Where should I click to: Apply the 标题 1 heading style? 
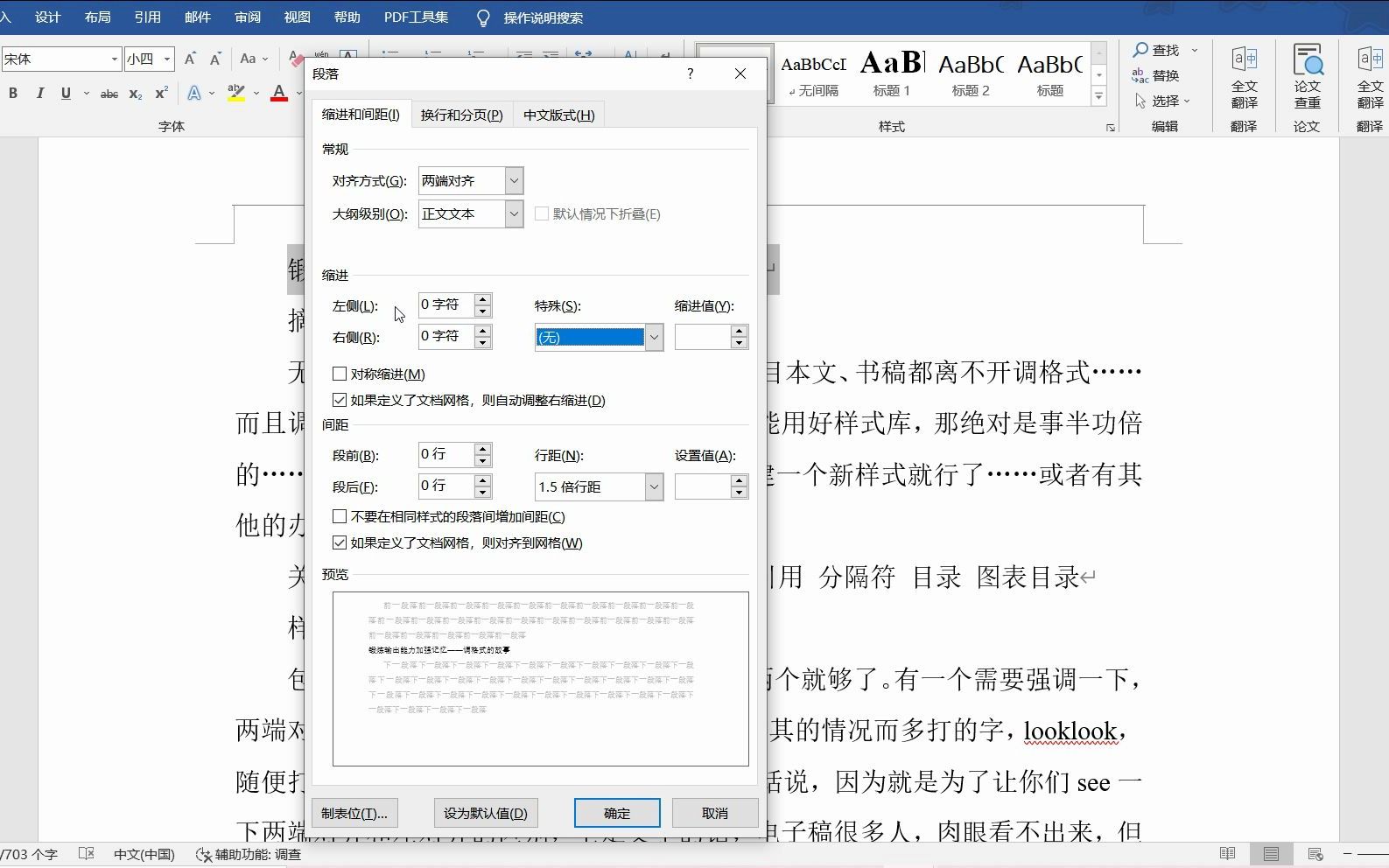click(x=892, y=73)
